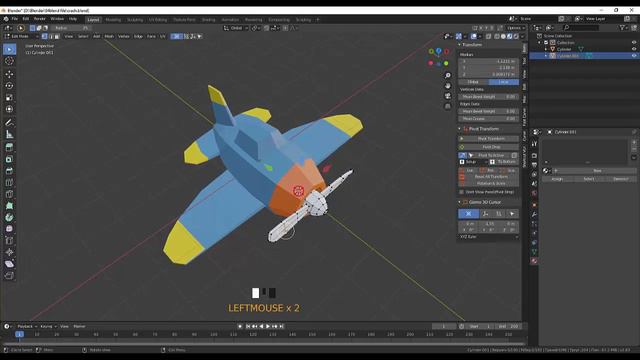This screenshot has width=640, height=360.
Task: Open the Material properties tab icon
Action: [x=534, y=261]
